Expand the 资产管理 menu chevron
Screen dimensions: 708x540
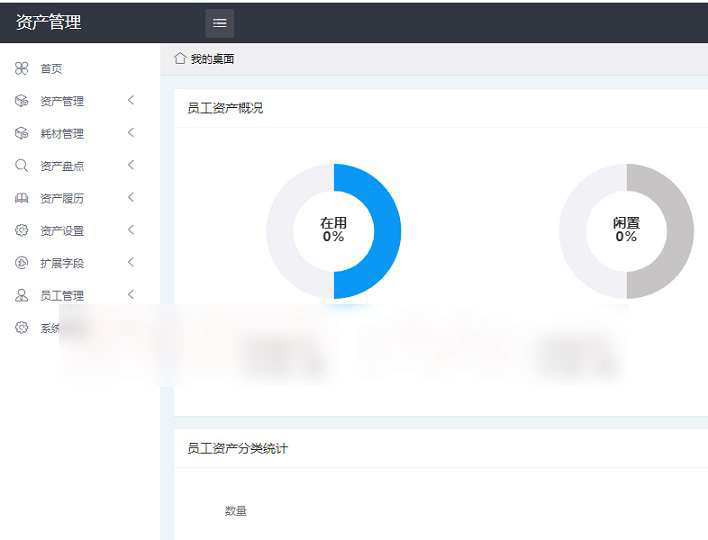point(131,100)
